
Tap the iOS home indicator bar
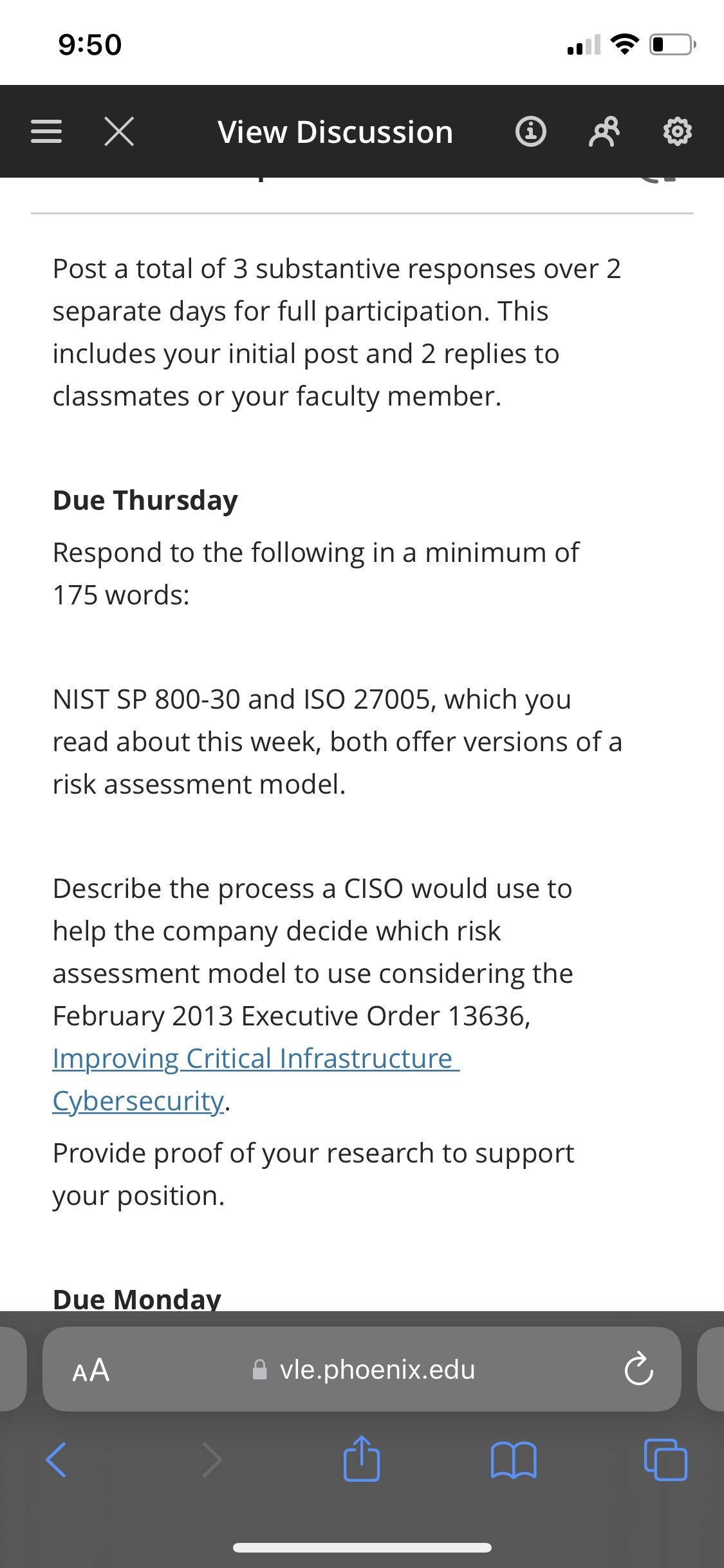click(x=362, y=1547)
